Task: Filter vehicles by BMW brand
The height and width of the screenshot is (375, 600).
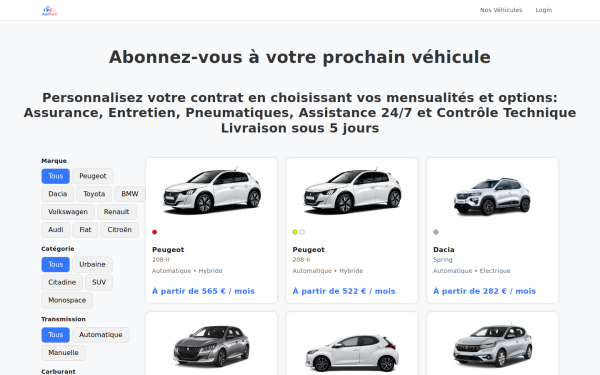Action: 130,194
